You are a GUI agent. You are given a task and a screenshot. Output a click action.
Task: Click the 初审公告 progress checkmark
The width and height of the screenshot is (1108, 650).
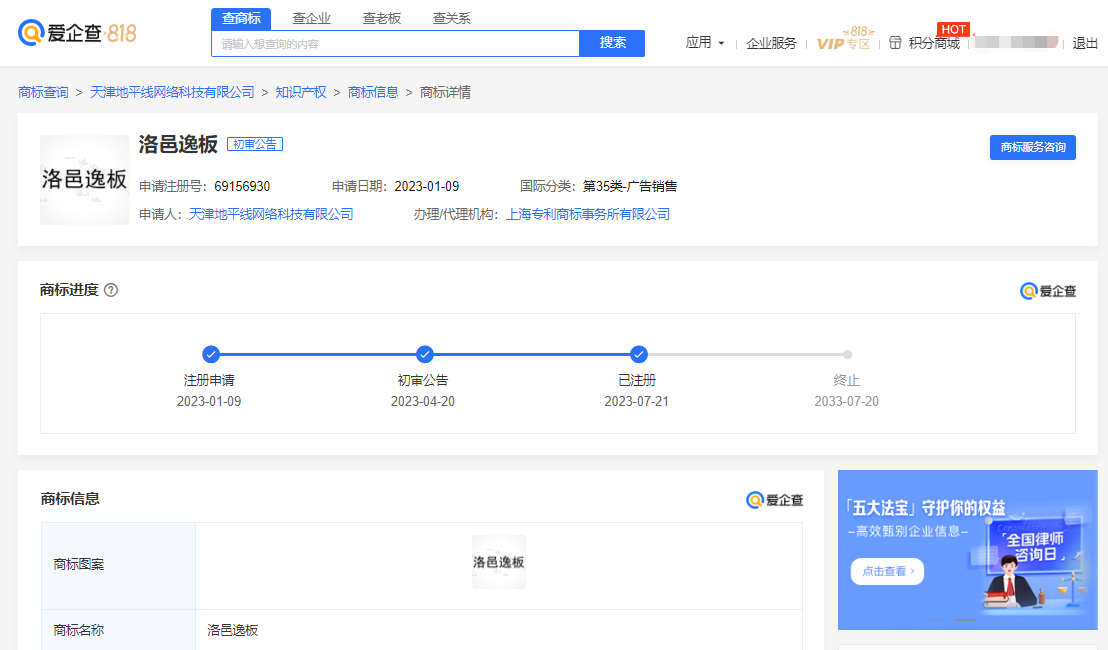click(x=425, y=354)
